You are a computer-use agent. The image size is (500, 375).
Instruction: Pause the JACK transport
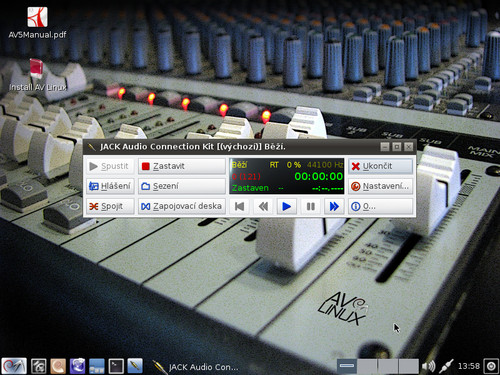[x=311, y=207]
